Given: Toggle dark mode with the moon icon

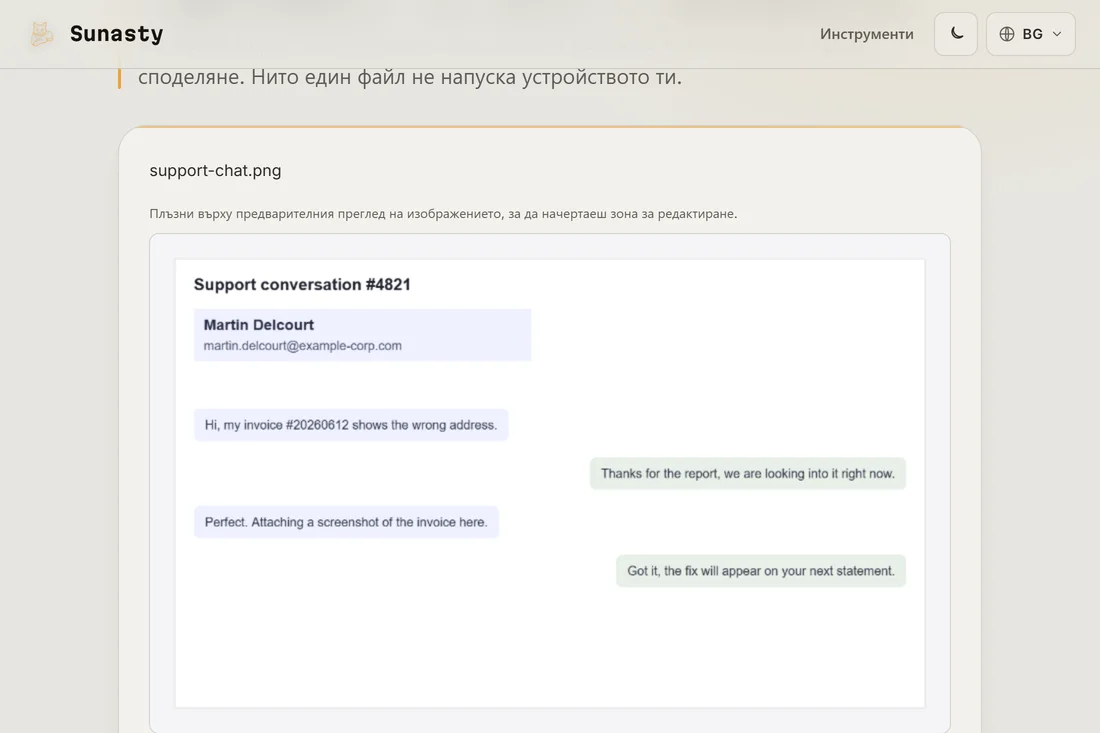Looking at the screenshot, I should 955,34.
